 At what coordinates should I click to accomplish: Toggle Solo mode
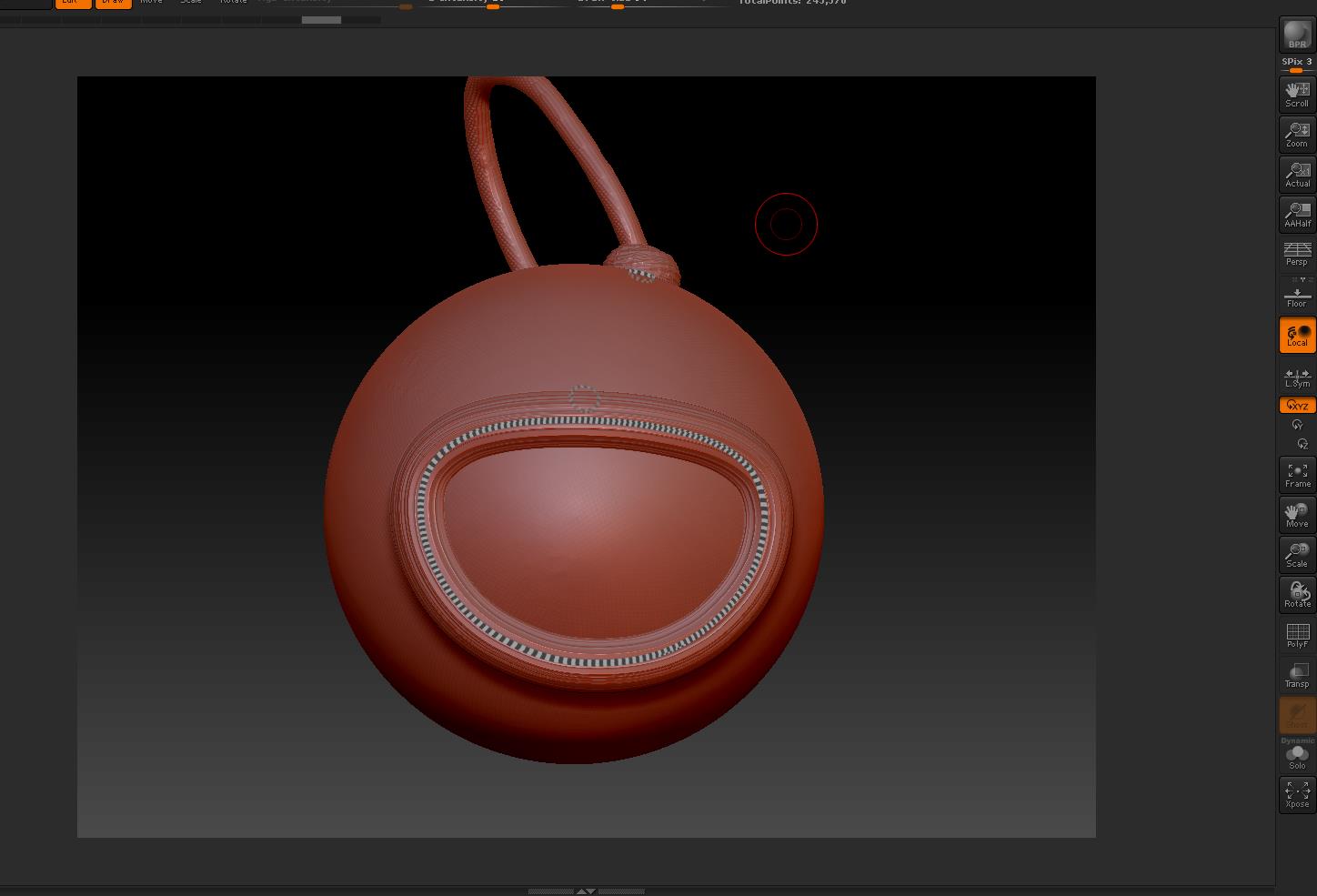1297,758
